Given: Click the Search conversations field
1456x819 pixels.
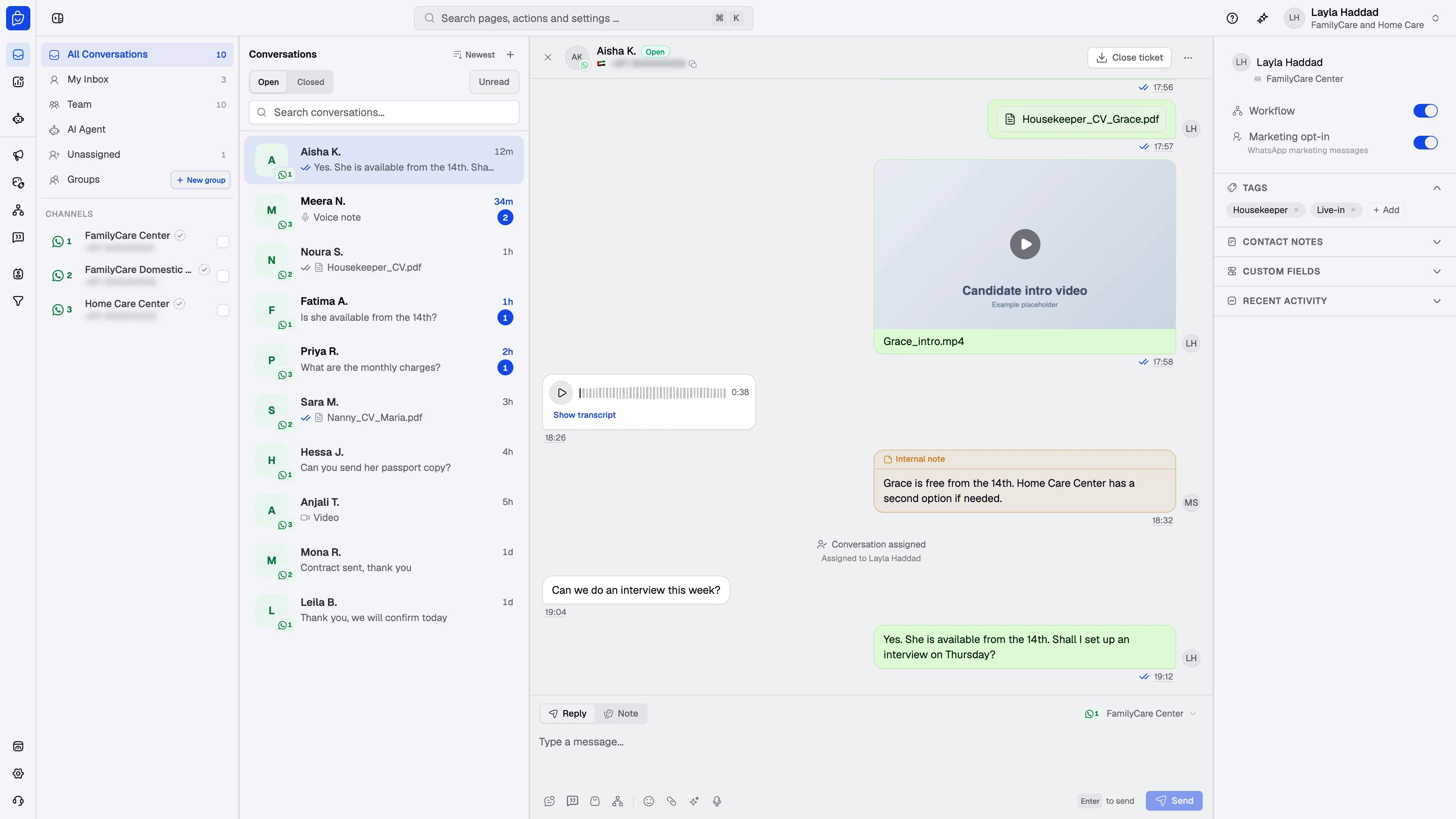Looking at the screenshot, I should (x=384, y=113).
